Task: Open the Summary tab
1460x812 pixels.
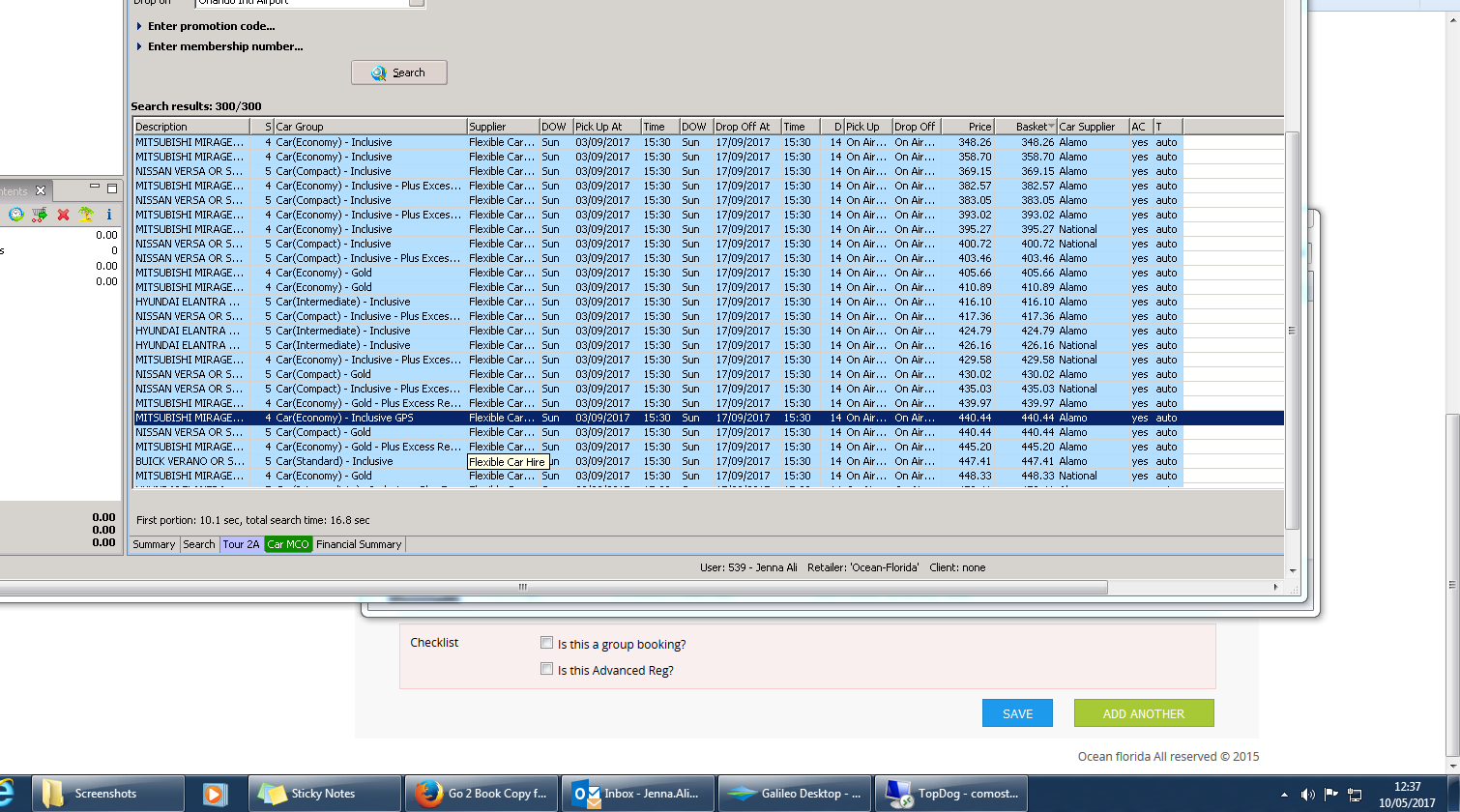Action: (154, 544)
